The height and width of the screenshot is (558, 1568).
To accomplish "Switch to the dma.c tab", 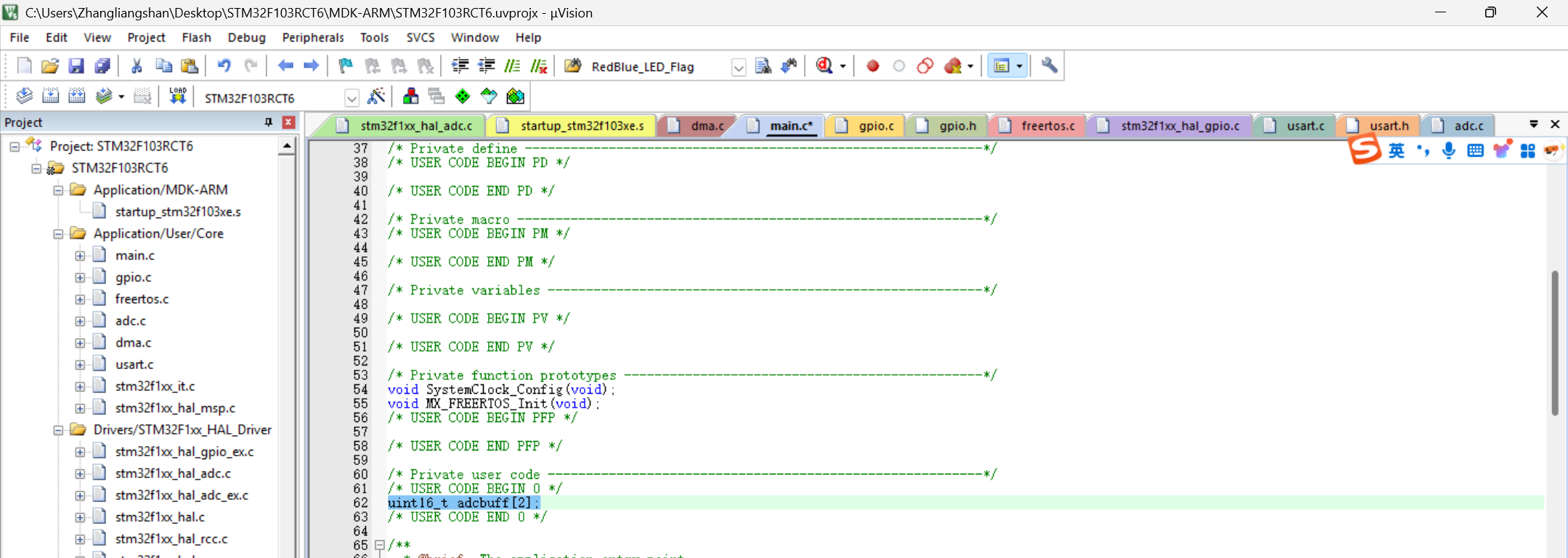I will (696, 126).
